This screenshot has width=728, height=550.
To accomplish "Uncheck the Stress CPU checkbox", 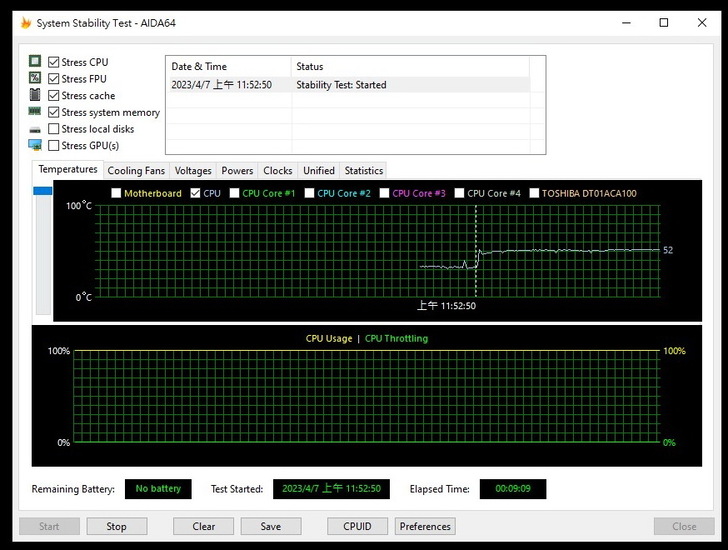I will [x=54, y=62].
